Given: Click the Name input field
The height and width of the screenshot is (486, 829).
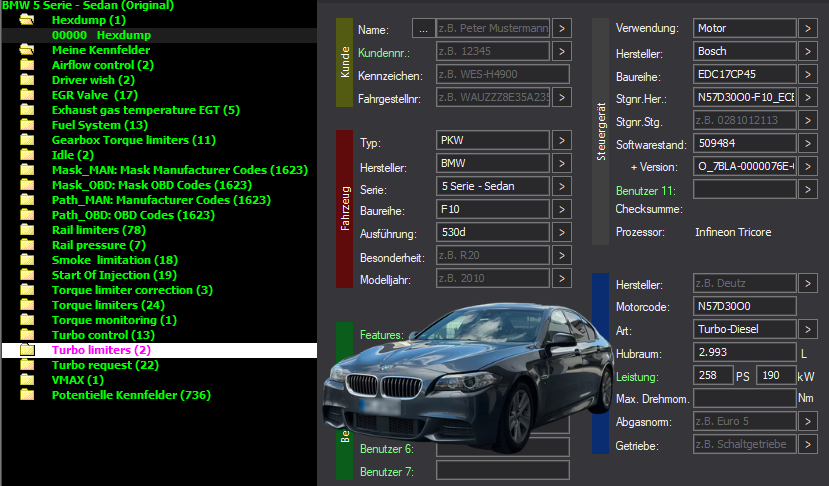Looking at the screenshot, I should point(493,29).
